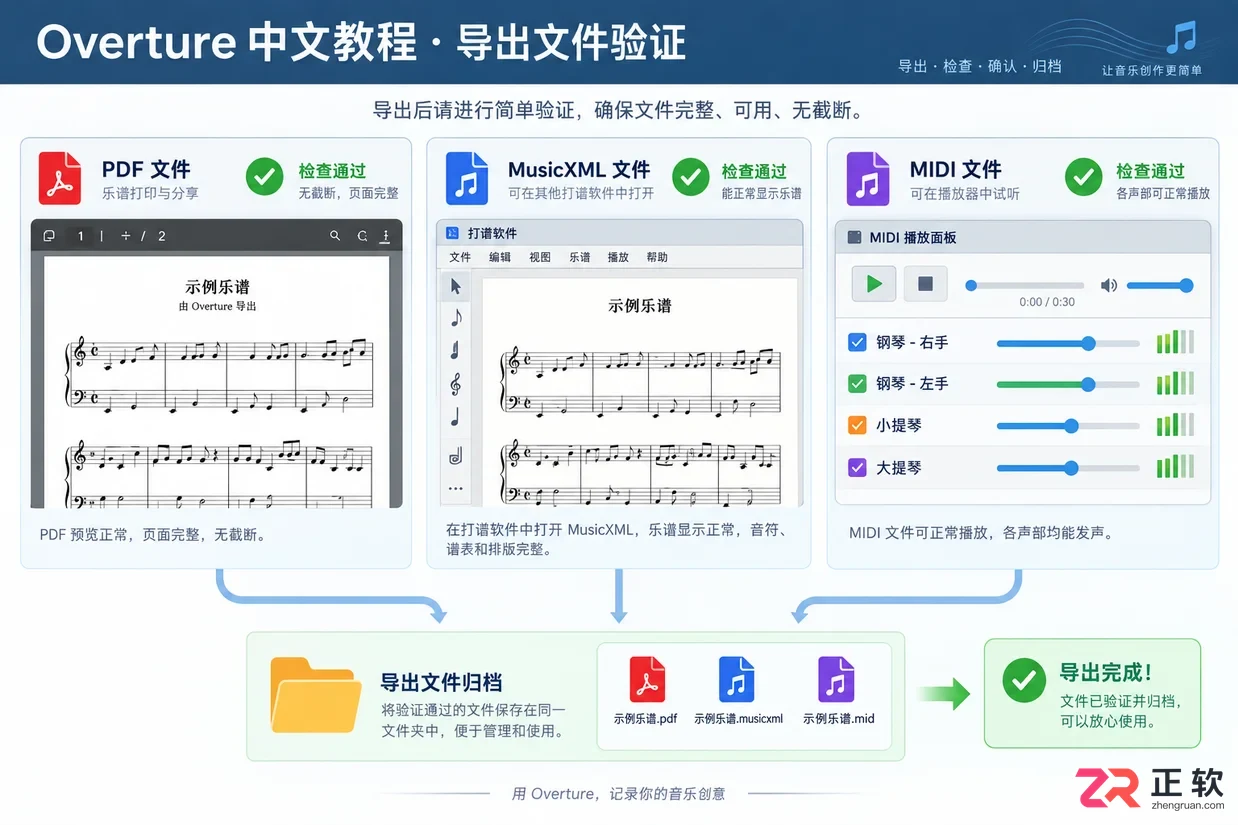Select the quarter note tool below the treble clef
This screenshot has width=1238, height=825.
pos(456,417)
